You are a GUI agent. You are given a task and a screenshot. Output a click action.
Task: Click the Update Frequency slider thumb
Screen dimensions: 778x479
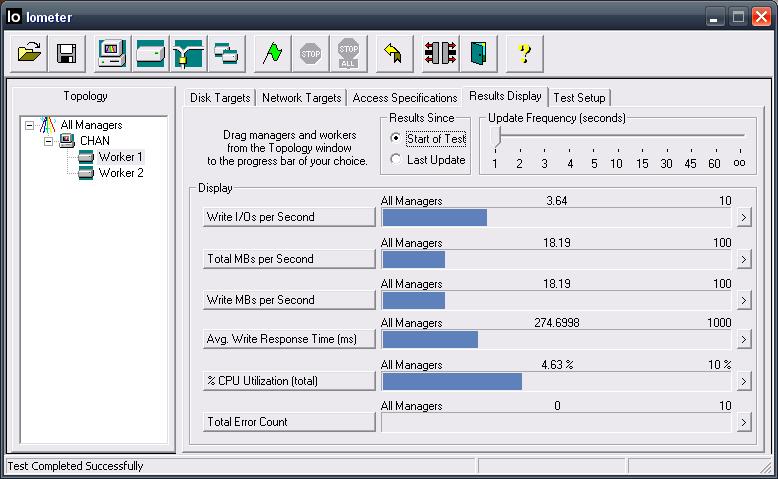click(496, 136)
